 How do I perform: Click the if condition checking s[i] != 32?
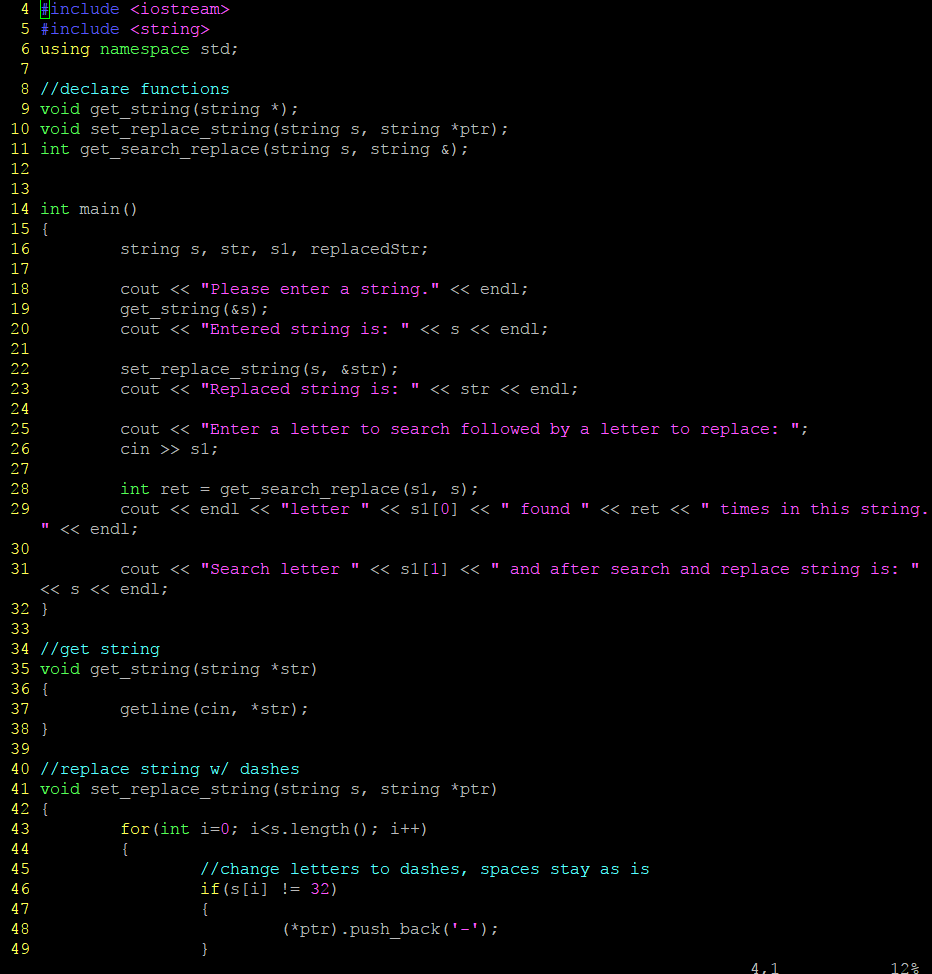click(270, 888)
